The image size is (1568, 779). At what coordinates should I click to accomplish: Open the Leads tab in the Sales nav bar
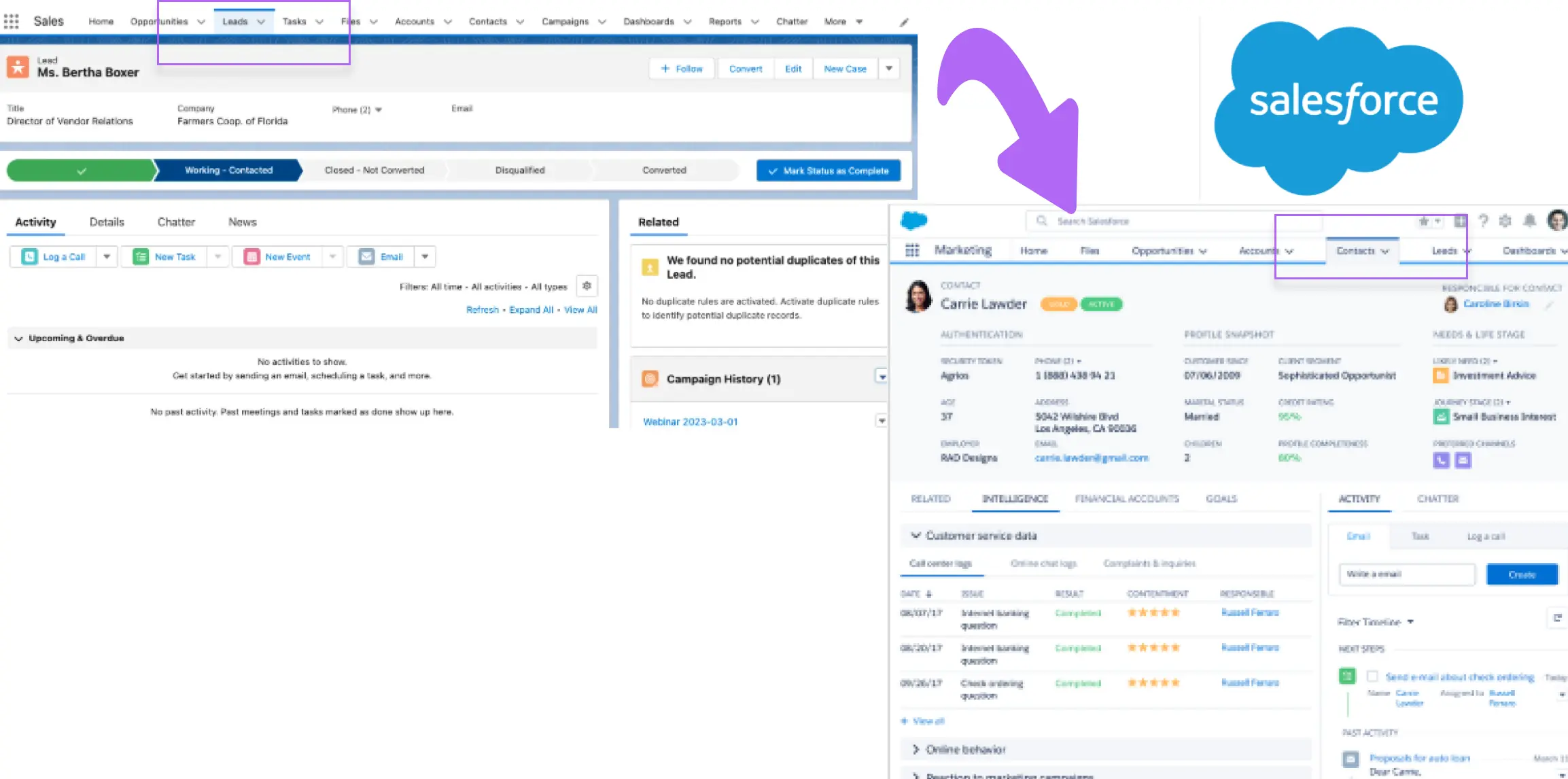[235, 22]
